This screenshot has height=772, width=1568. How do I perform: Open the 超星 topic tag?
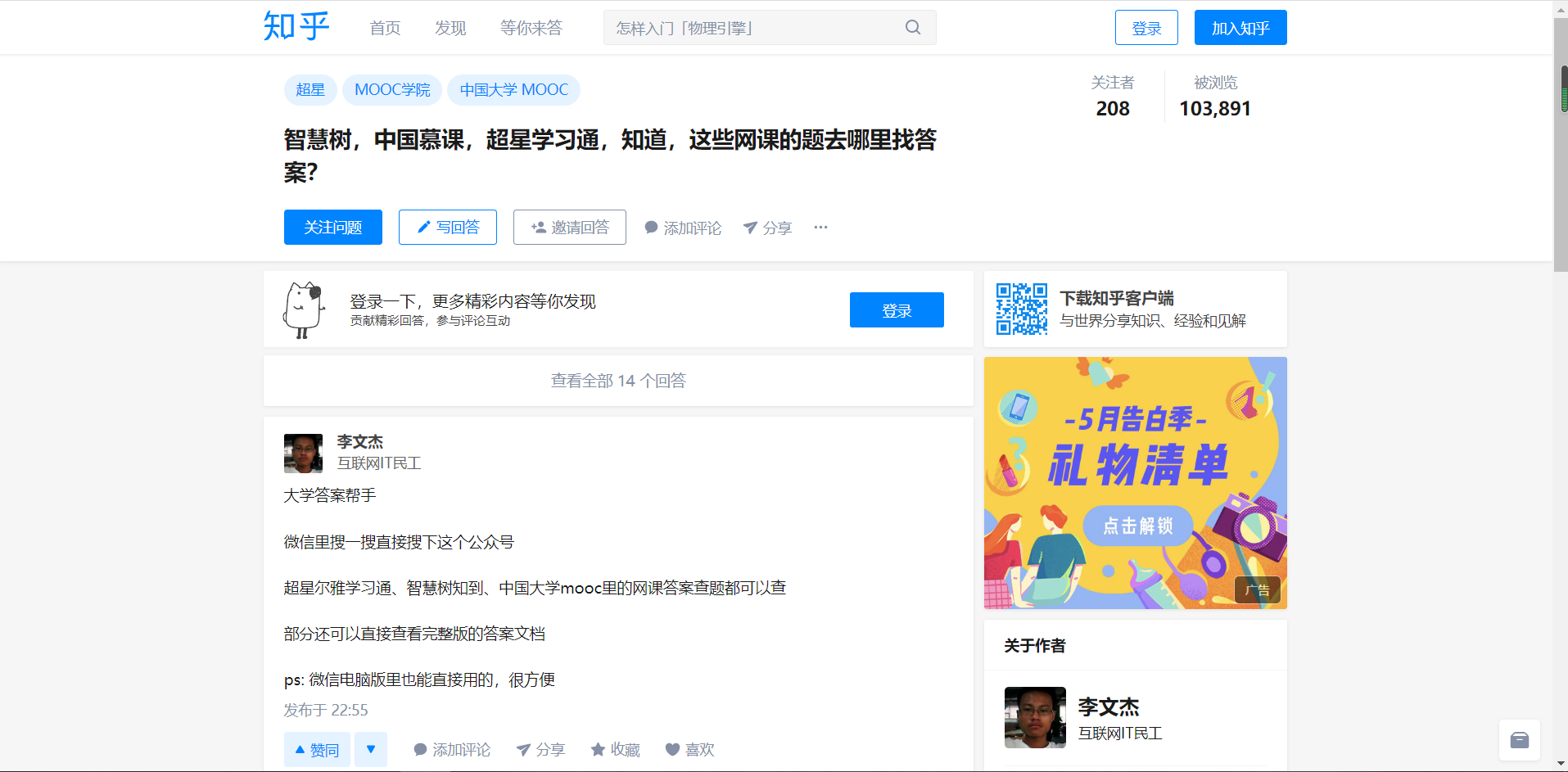click(x=310, y=90)
